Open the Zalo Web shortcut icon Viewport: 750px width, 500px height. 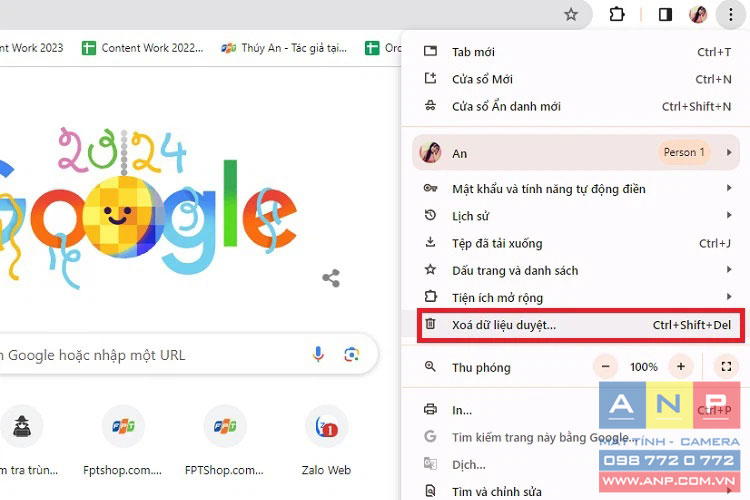pos(326,426)
